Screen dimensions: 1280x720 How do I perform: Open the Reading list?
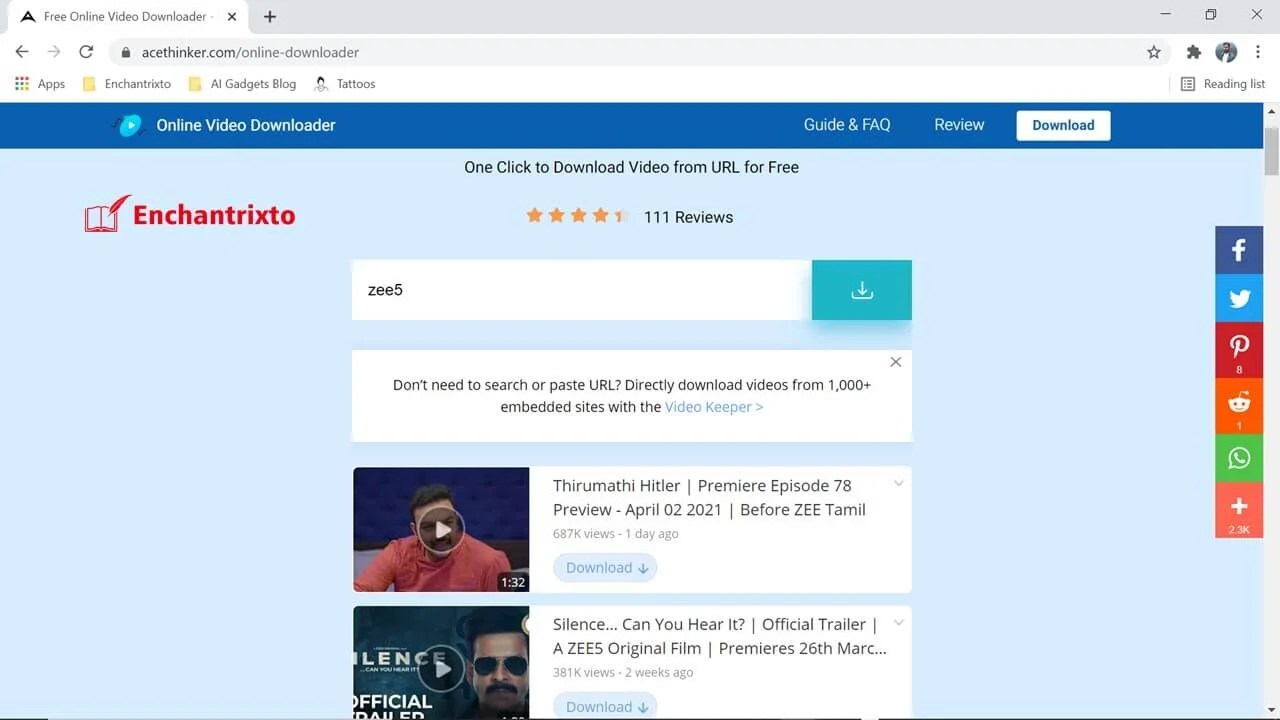point(1223,84)
